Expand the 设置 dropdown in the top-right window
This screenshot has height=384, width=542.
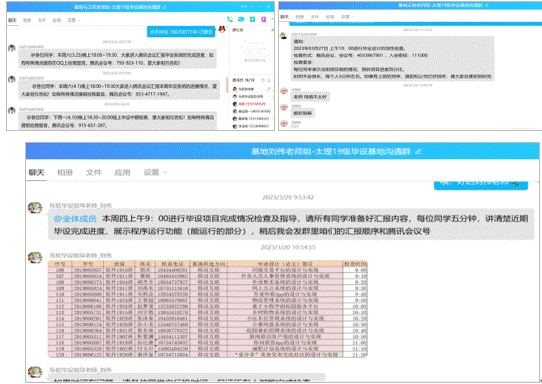347,17
